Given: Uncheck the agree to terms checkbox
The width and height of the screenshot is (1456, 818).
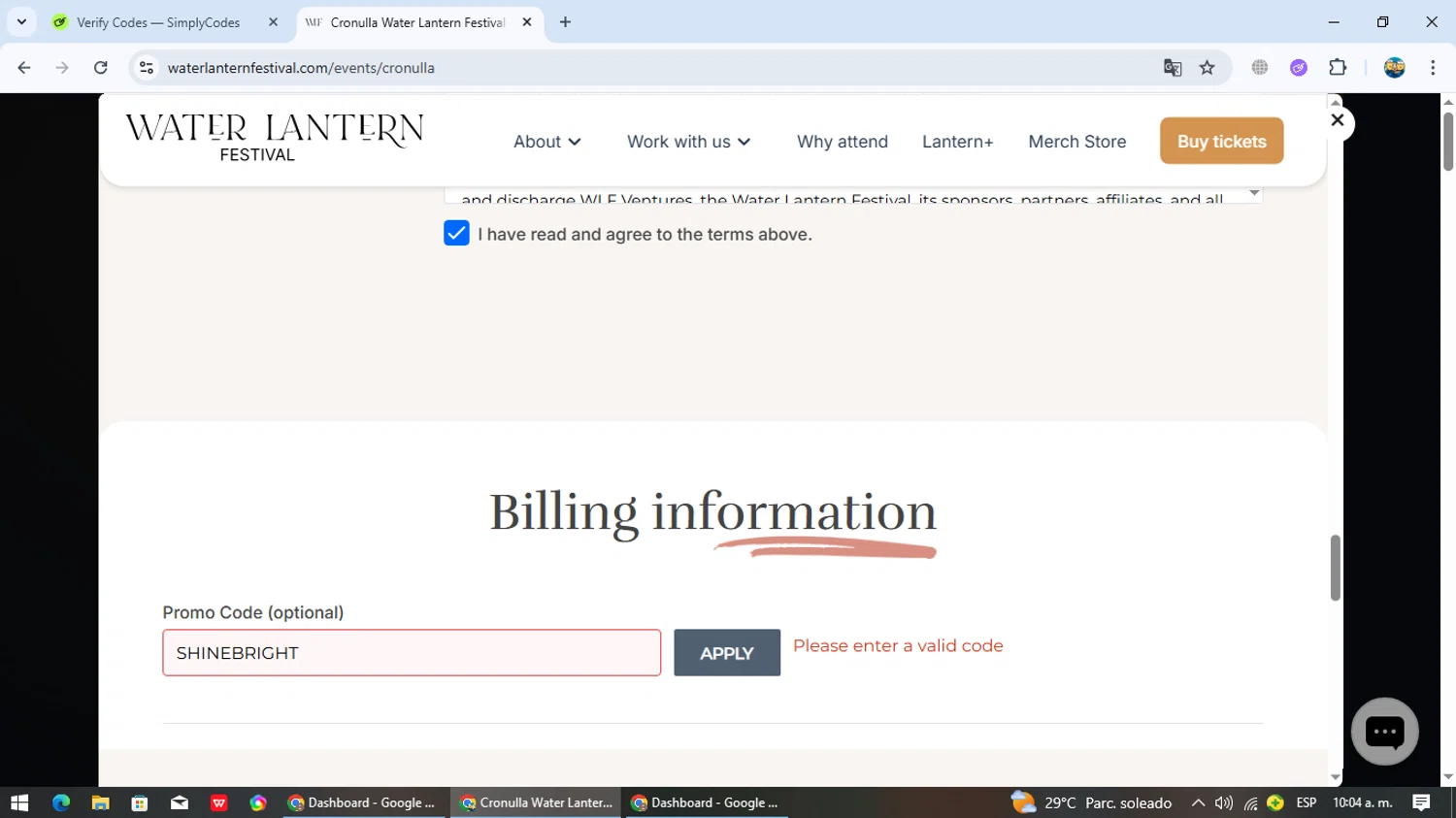Looking at the screenshot, I should [456, 233].
